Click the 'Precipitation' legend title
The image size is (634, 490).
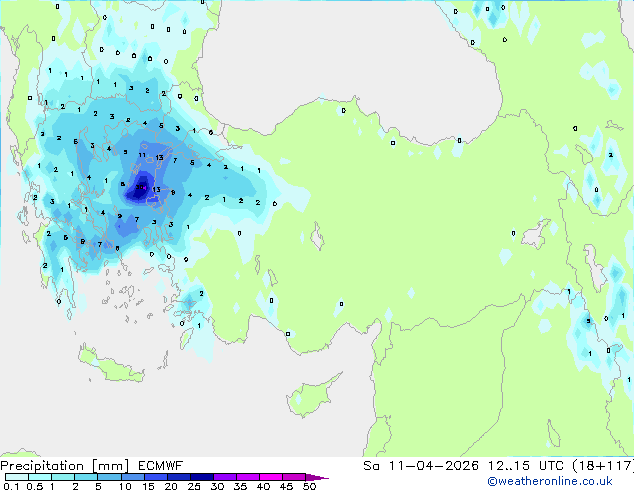[42, 466]
